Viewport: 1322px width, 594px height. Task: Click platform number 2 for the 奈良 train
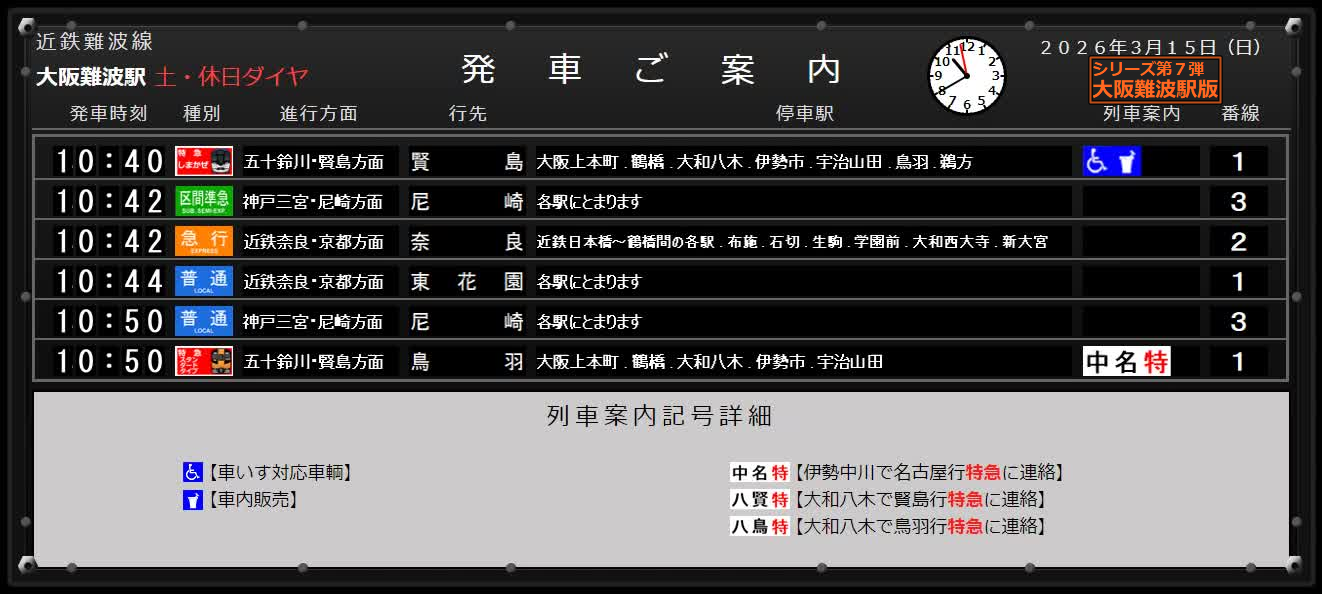[1238, 241]
